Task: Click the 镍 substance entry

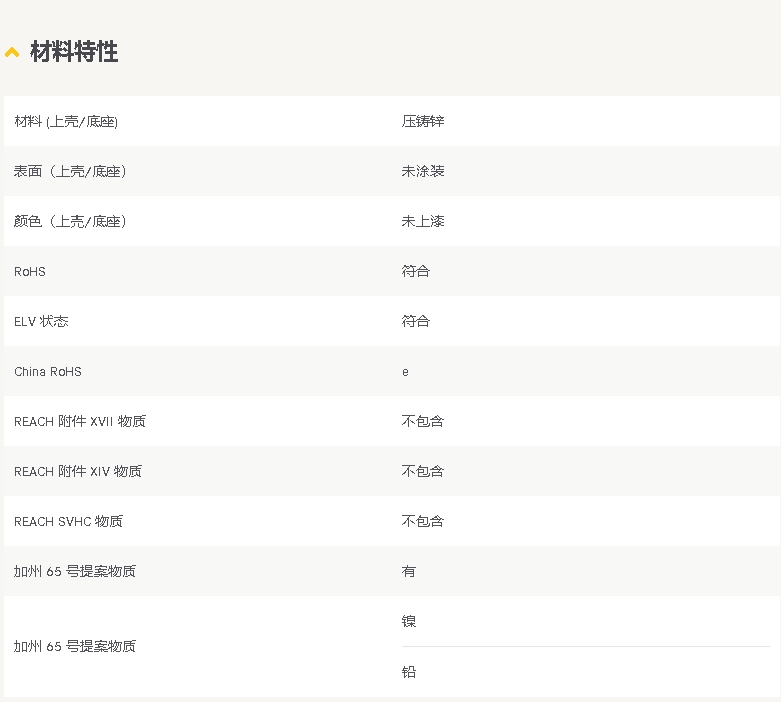Action: [409, 621]
